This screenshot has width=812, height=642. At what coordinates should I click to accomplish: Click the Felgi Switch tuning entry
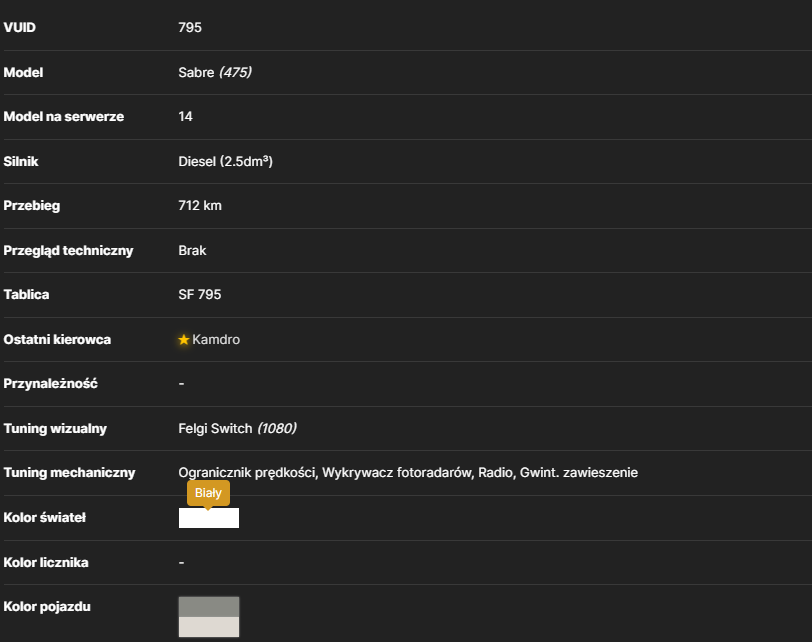pyautogui.click(x=215, y=429)
